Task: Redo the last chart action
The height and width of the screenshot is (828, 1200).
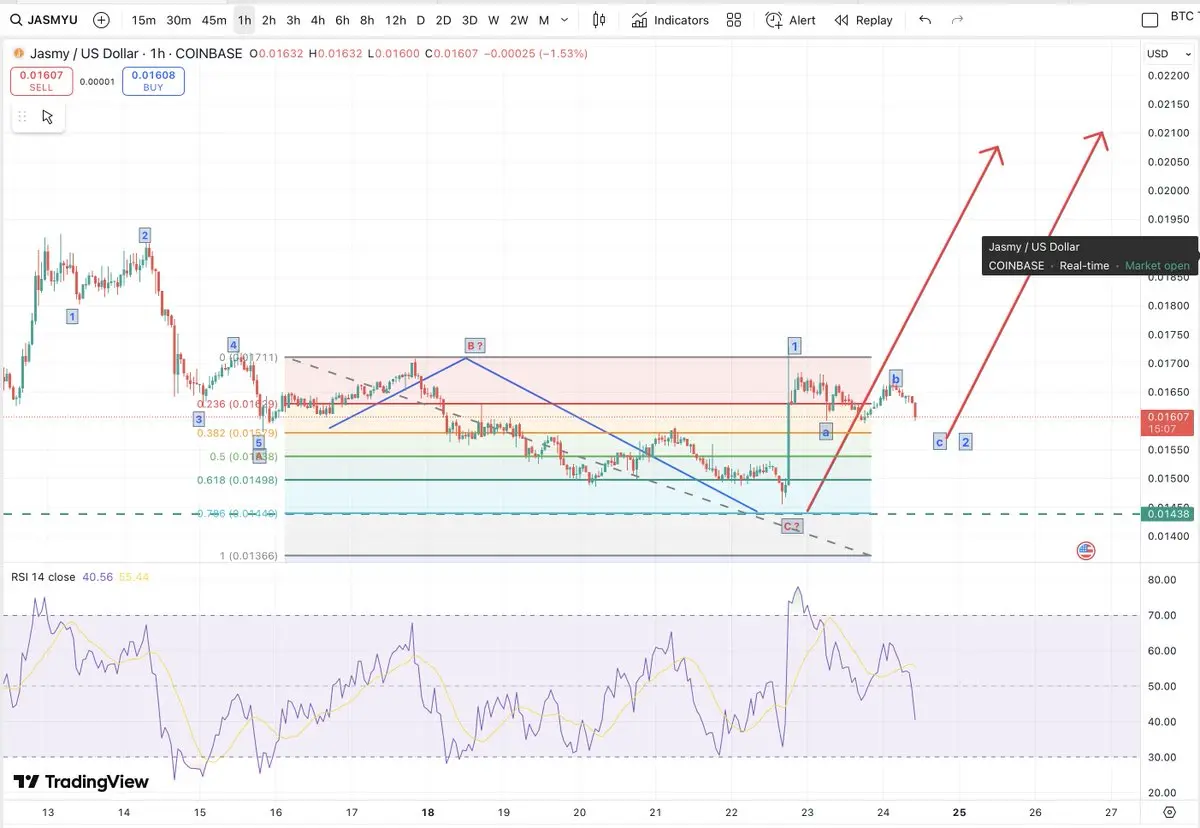Action: point(958,20)
